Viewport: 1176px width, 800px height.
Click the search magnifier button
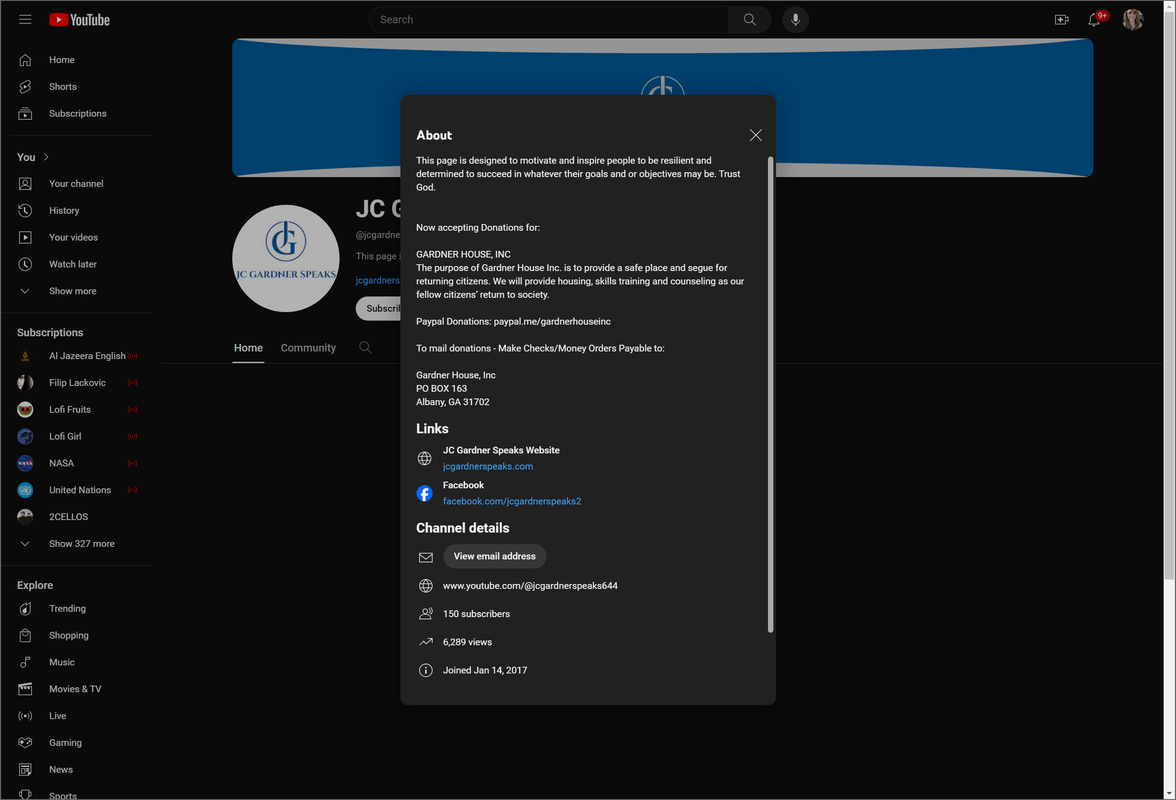(x=749, y=19)
